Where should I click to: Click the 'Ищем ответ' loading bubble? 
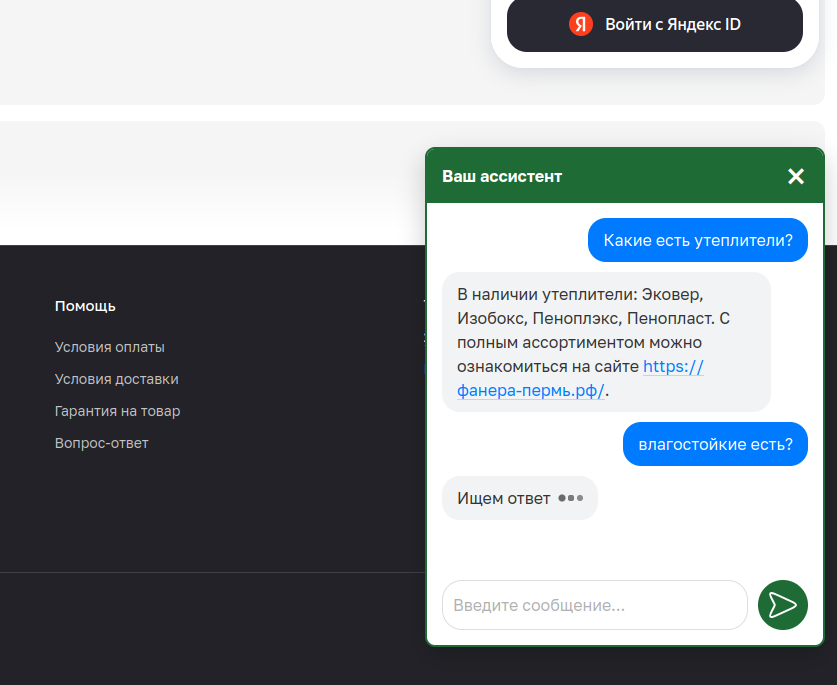tap(519, 497)
